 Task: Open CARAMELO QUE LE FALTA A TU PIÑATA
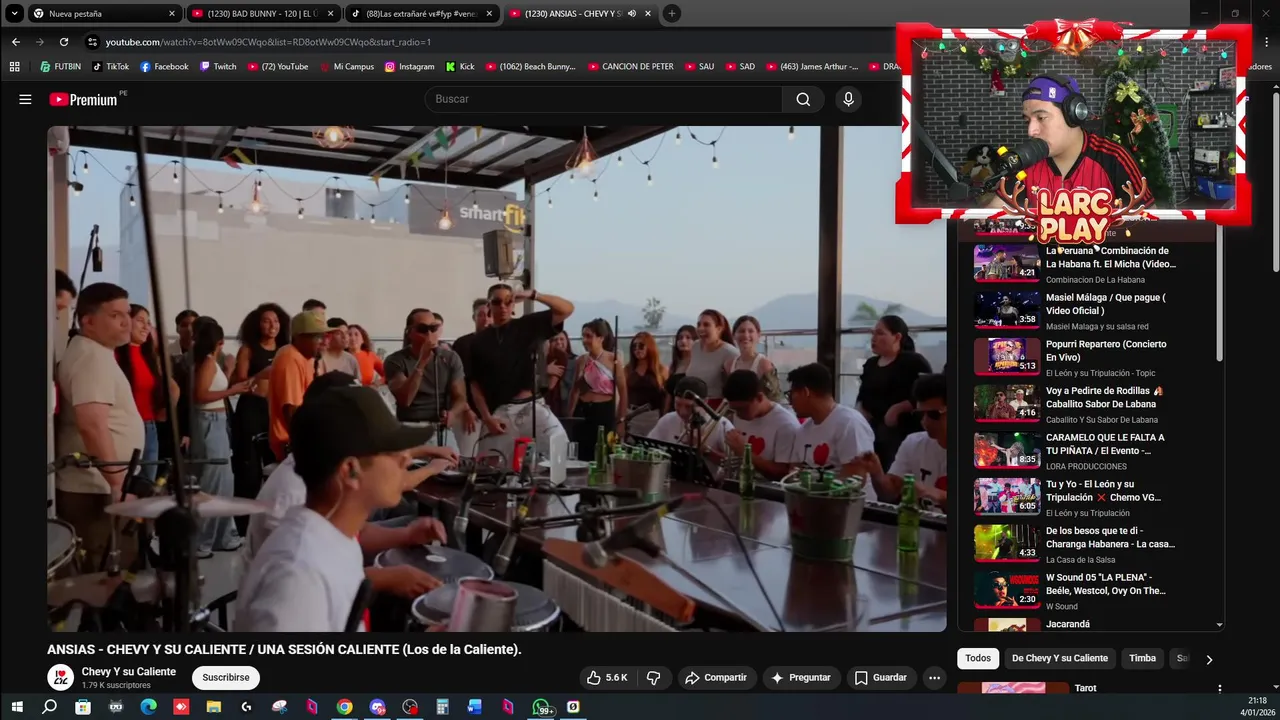click(x=1094, y=450)
